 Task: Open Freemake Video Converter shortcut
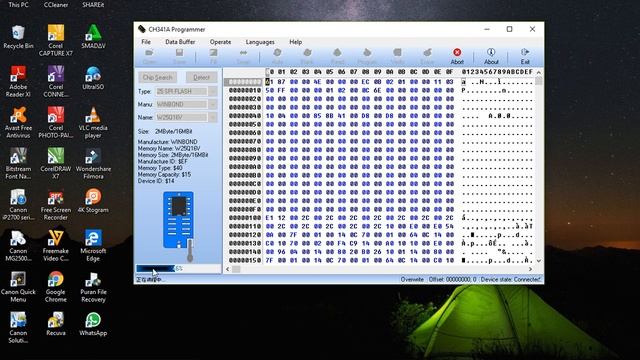[56, 245]
